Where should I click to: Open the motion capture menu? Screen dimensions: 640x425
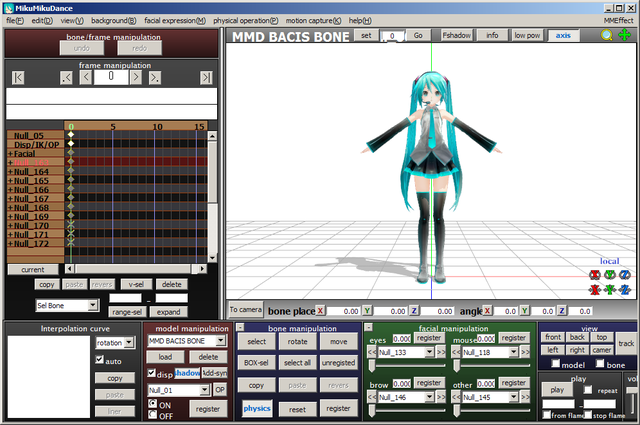[x=313, y=20]
